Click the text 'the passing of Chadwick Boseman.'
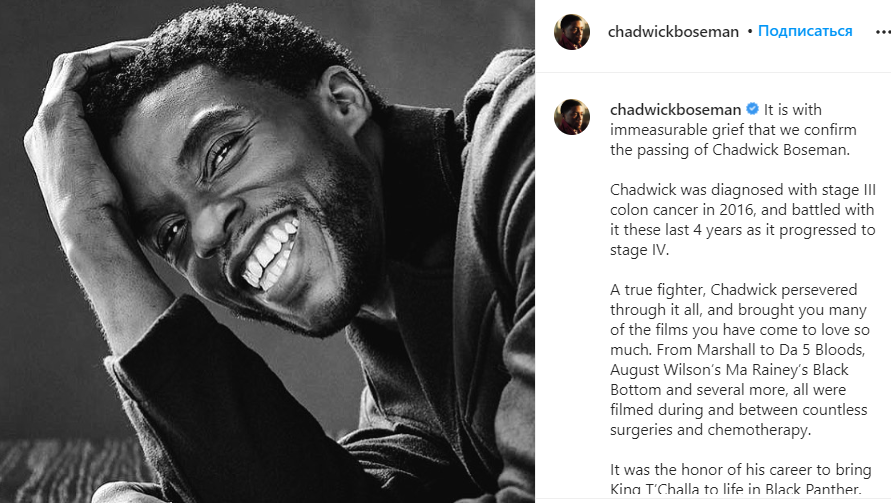 (730, 150)
